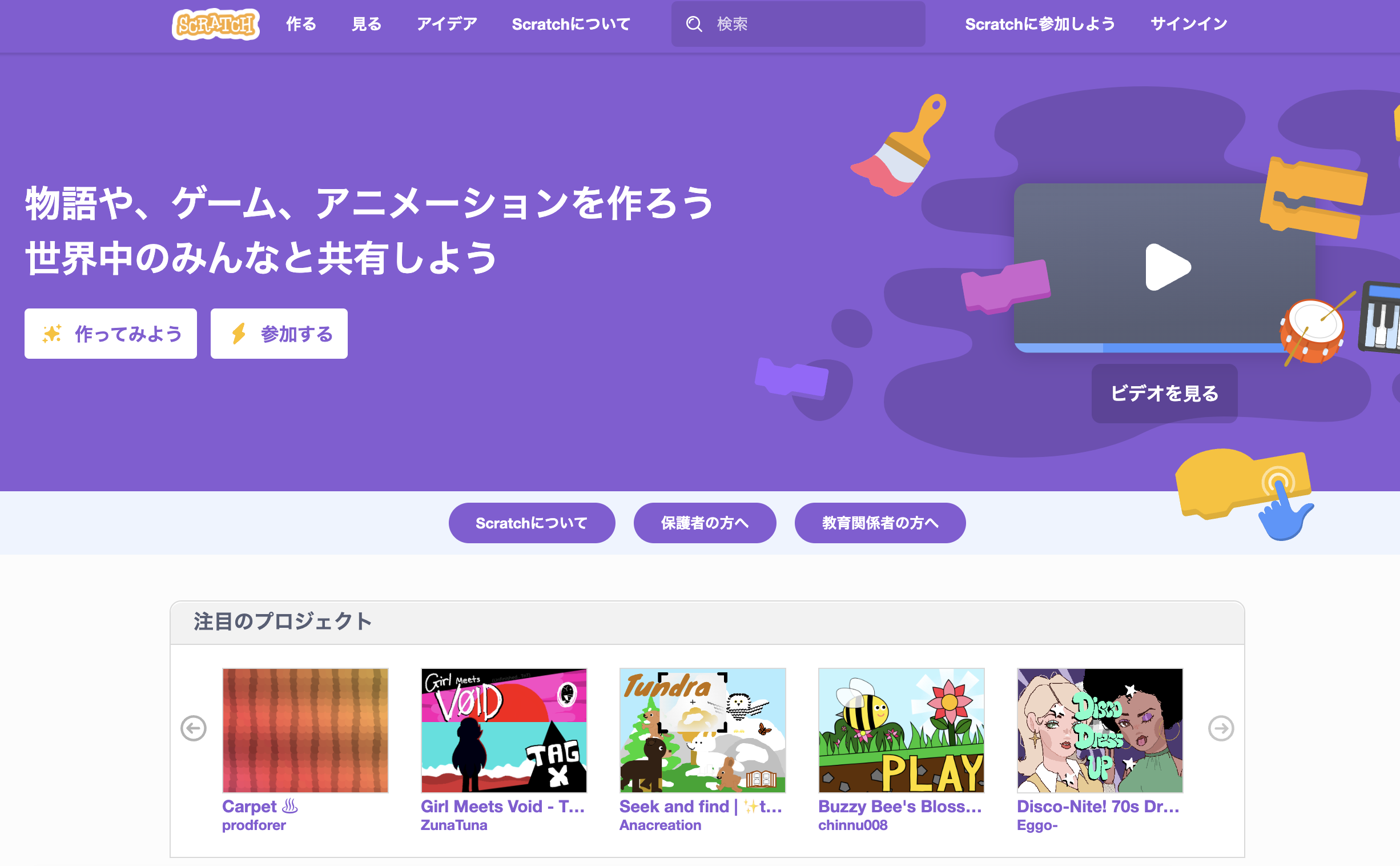
Task: Click the search magnifier icon
Action: (x=694, y=24)
